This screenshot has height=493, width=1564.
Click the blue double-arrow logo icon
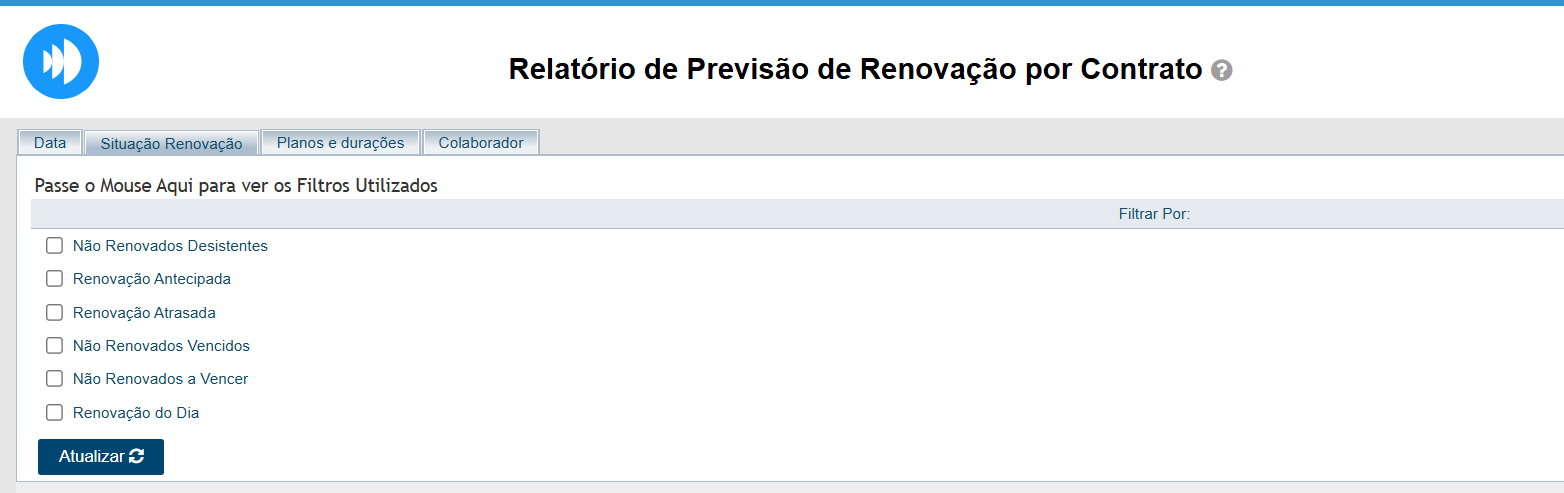(61, 62)
